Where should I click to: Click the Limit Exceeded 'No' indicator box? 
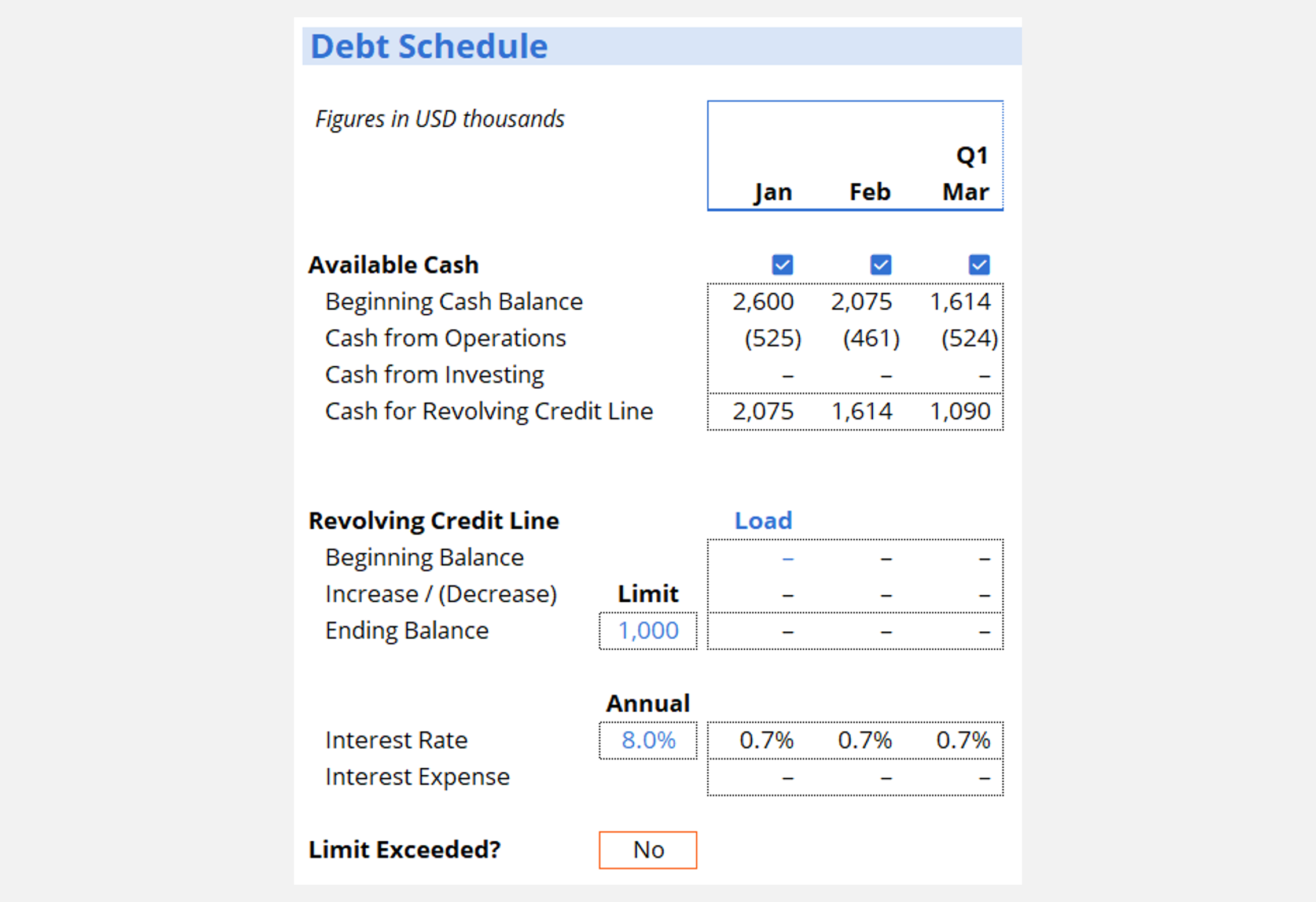(x=648, y=850)
